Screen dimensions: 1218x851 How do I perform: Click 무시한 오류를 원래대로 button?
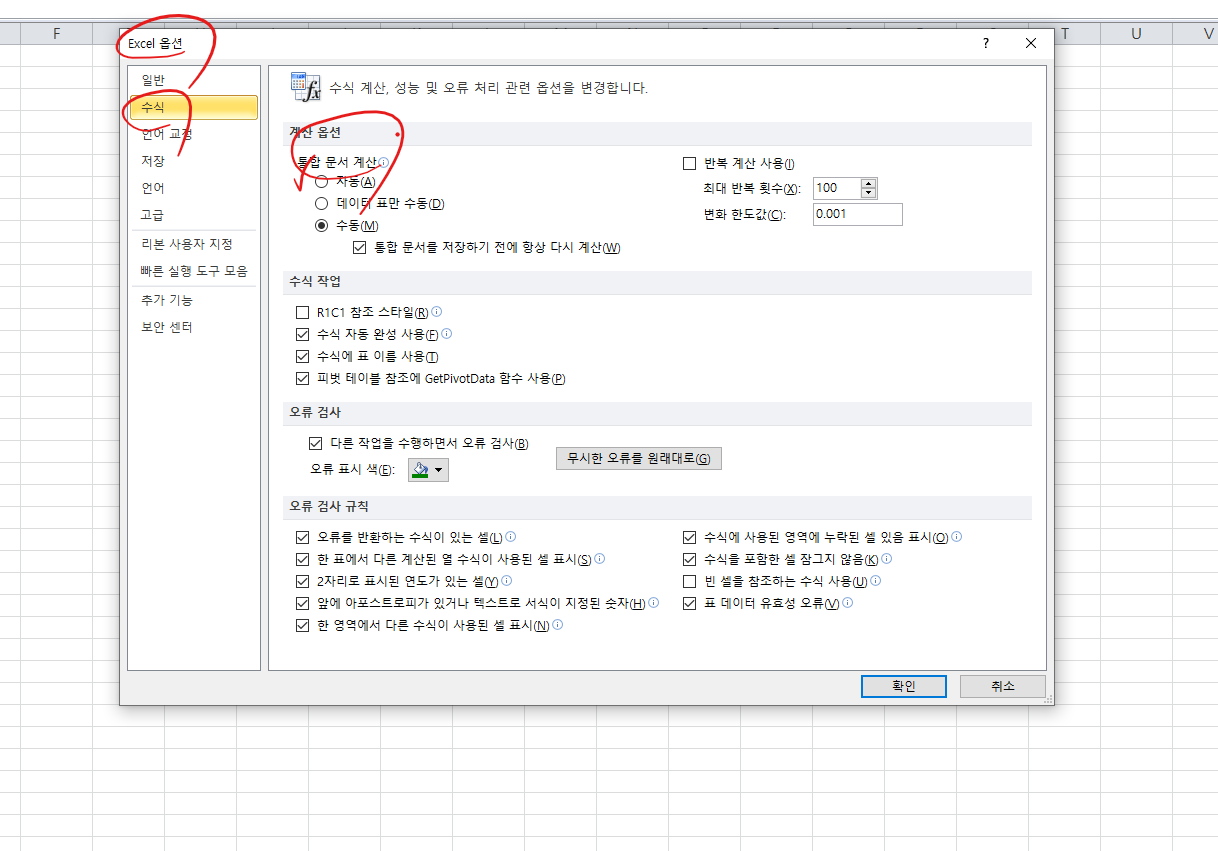click(x=638, y=458)
